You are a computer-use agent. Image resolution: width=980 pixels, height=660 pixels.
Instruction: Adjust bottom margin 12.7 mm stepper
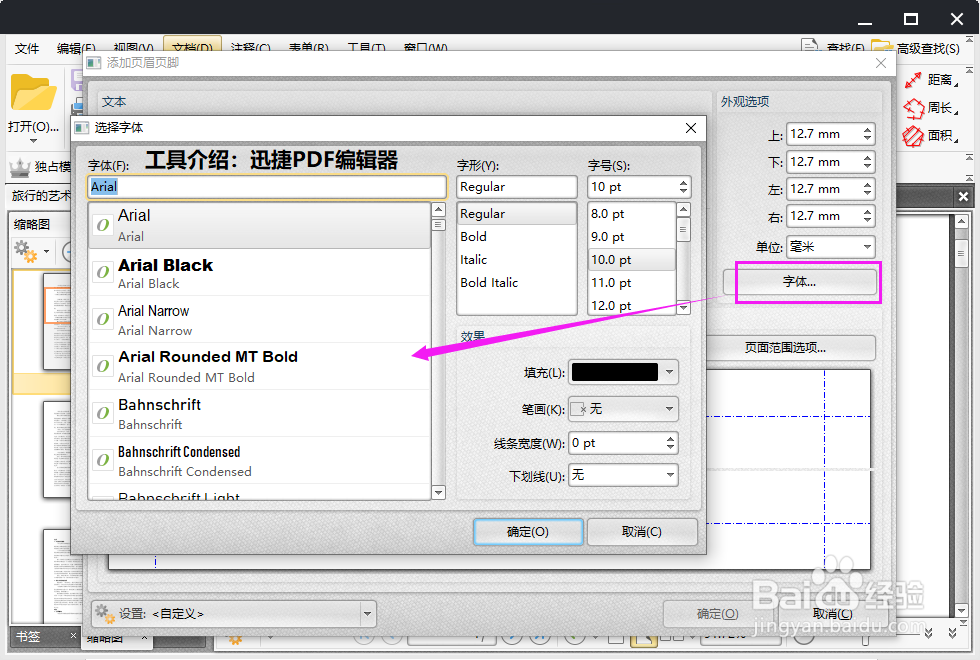tap(867, 162)
